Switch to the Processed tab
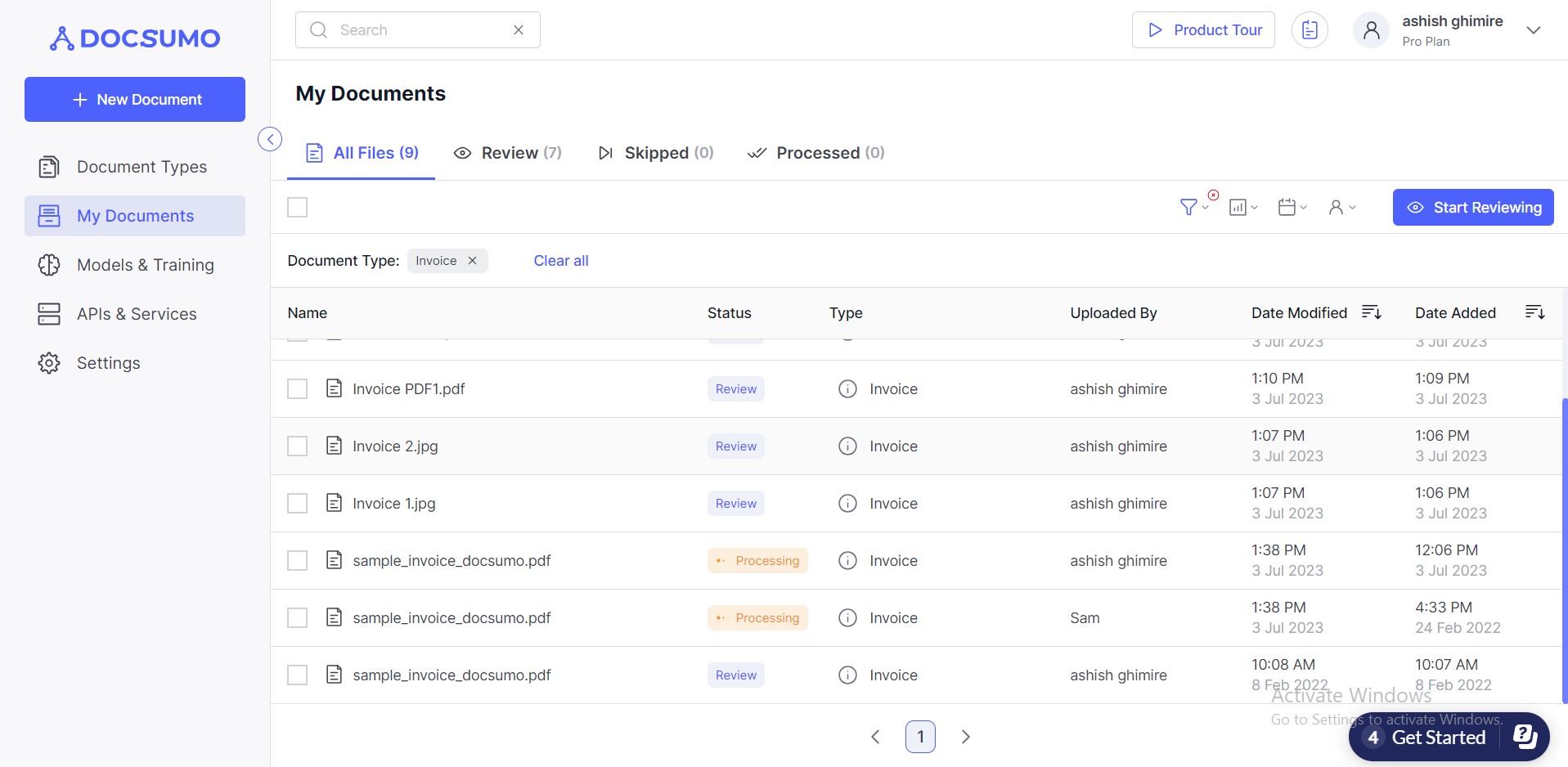1568x767 pixels. (816, 153)
